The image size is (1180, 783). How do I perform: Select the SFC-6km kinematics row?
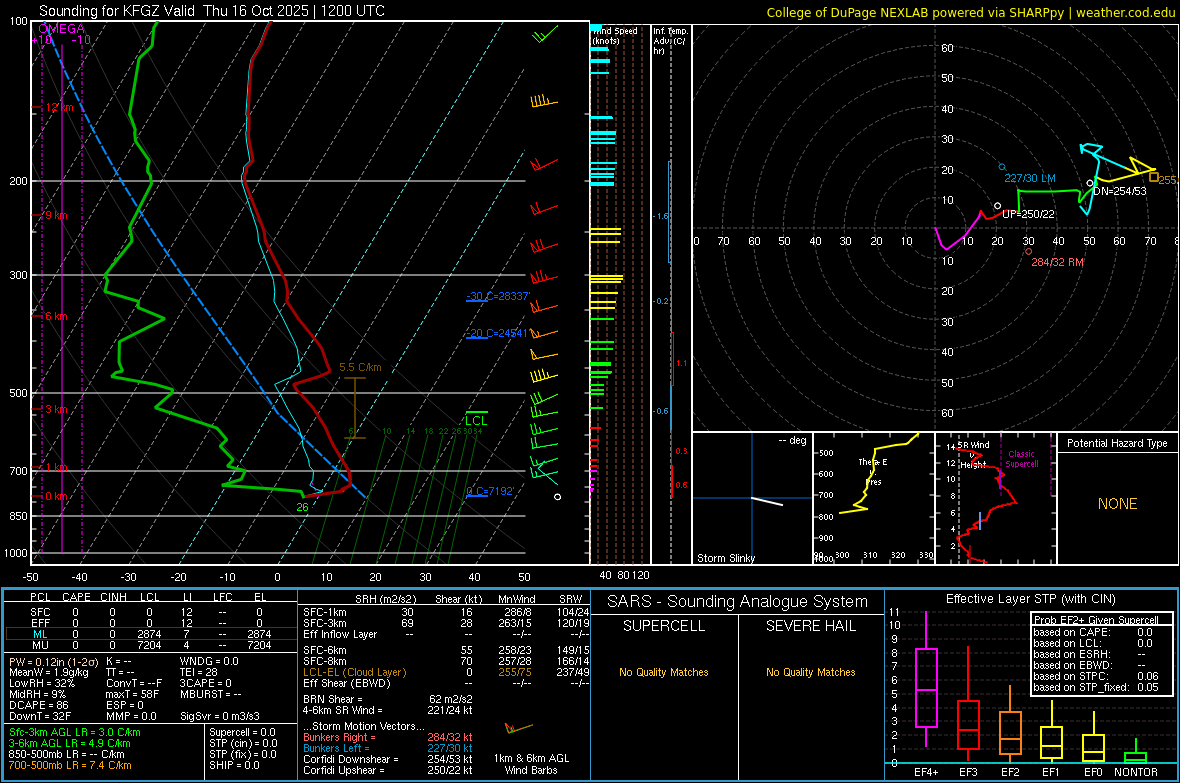tap(446, 650)
